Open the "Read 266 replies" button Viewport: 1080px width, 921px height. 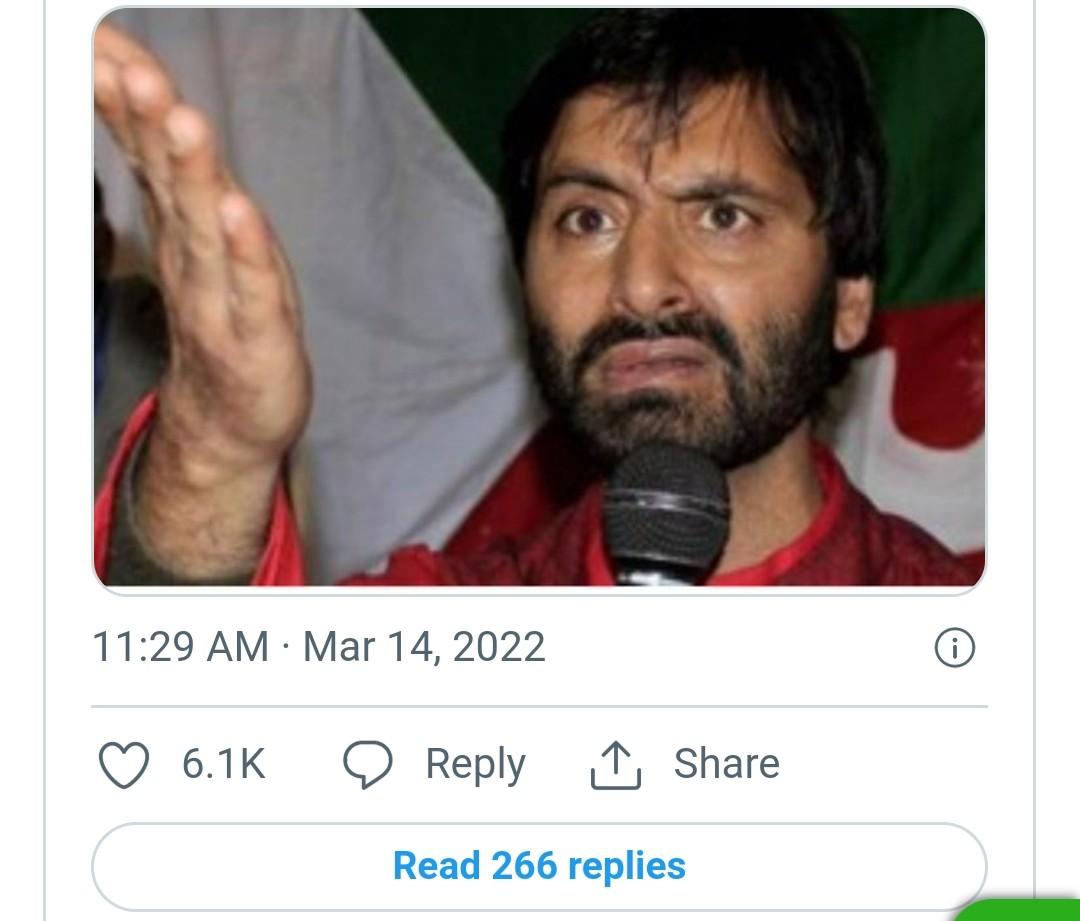[539, 866]
